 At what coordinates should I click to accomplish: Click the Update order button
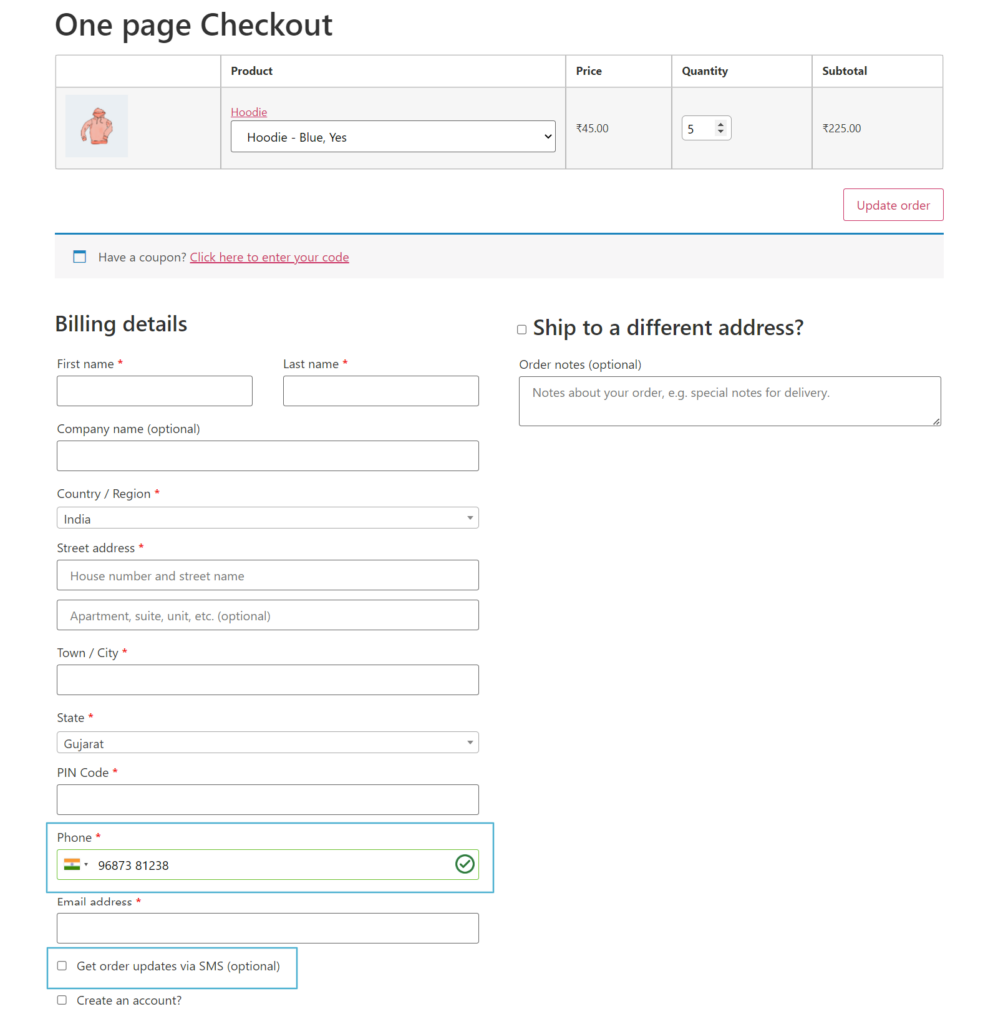point(892,204)
